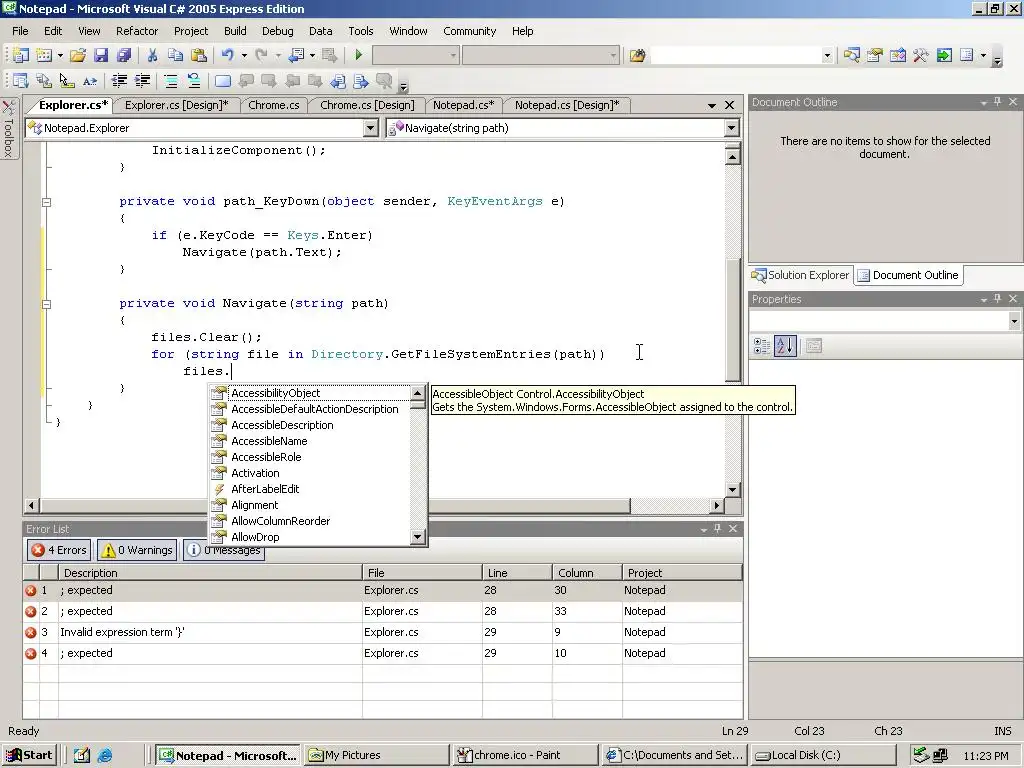1024x768 pixels.
Task: Click the Object Browser toolbar icon
Action: pyautogui.click(x=898, y=56)
